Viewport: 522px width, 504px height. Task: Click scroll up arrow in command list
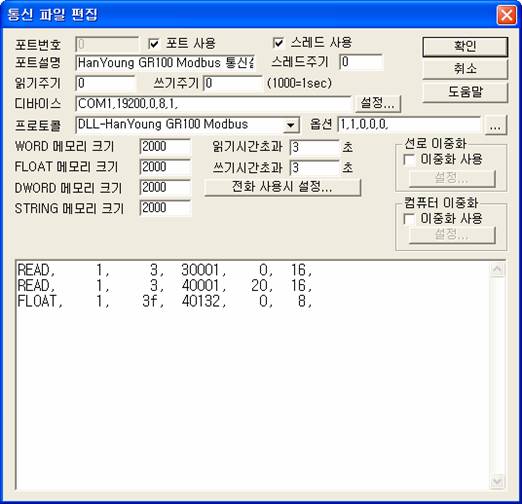(x=498, y=269)
